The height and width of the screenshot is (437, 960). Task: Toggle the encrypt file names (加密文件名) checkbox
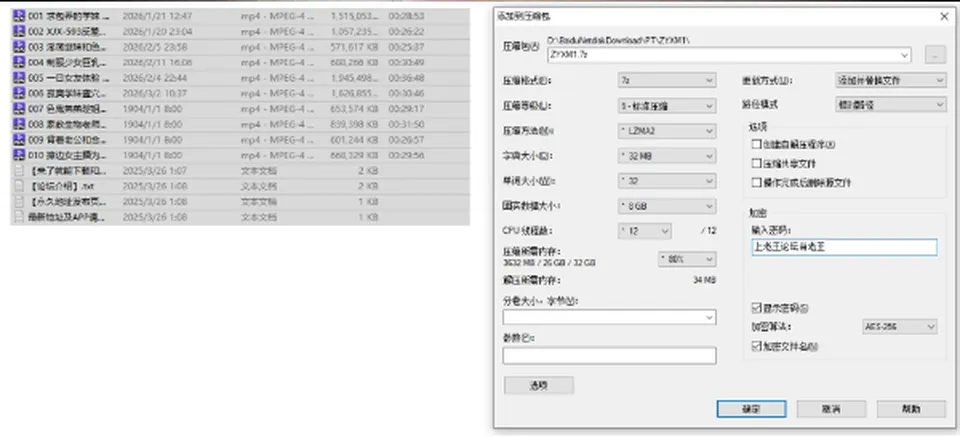756,346
